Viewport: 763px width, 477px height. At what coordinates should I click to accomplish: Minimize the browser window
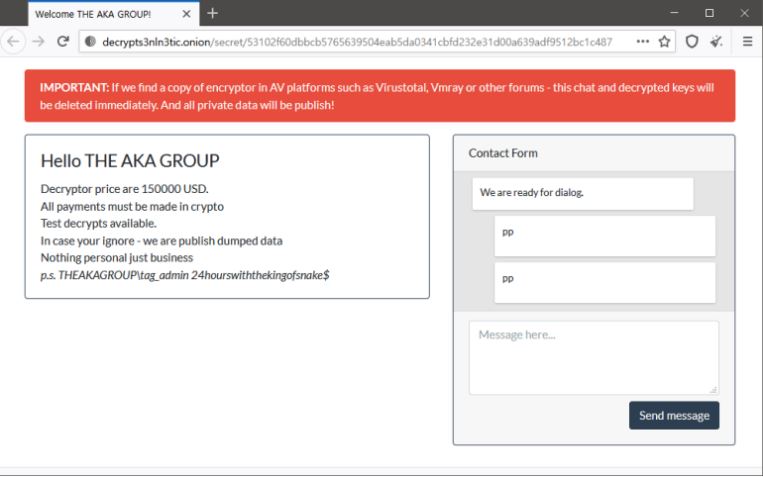tap(674, 13)
